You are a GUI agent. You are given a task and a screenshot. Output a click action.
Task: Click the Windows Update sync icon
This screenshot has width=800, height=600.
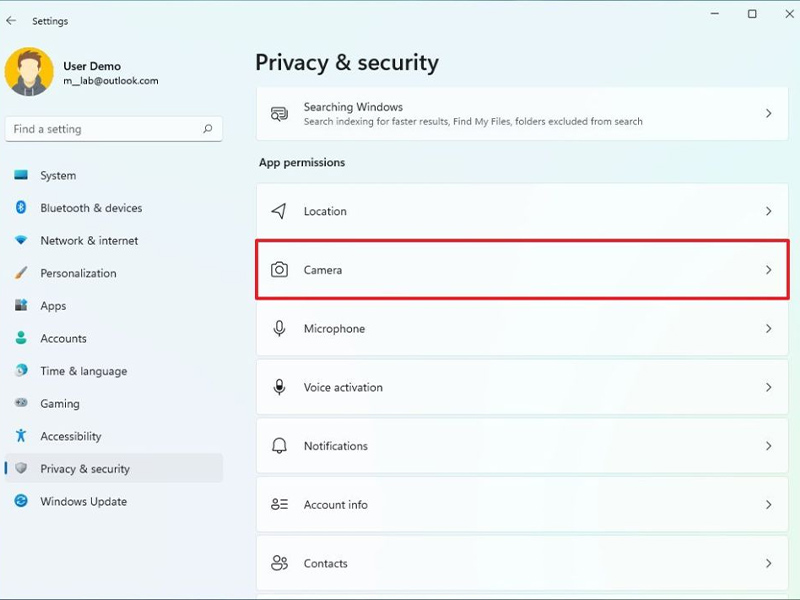(x=21, y=501)
